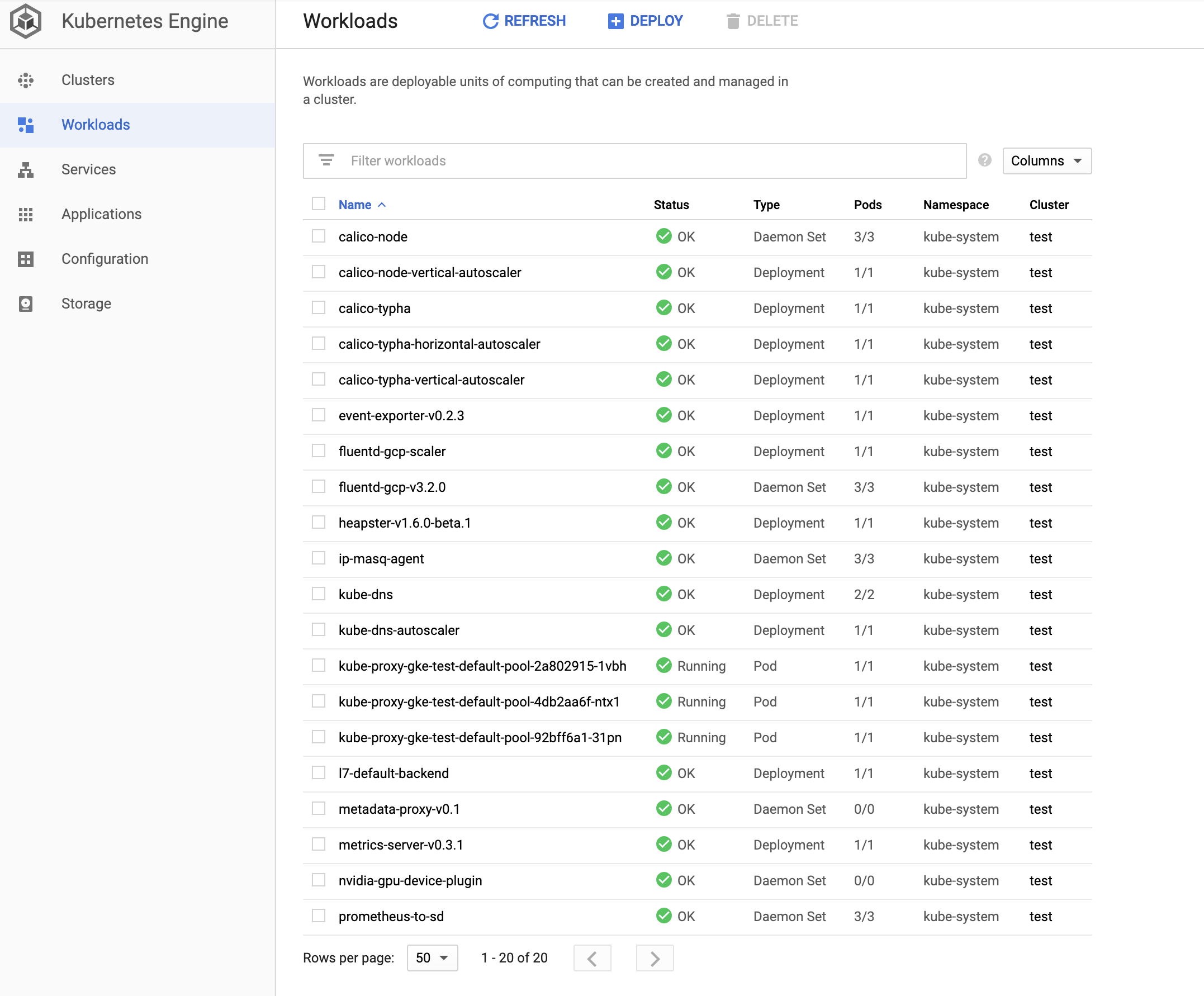Click the Clusters sidebar icon

(x=26, y=80)
